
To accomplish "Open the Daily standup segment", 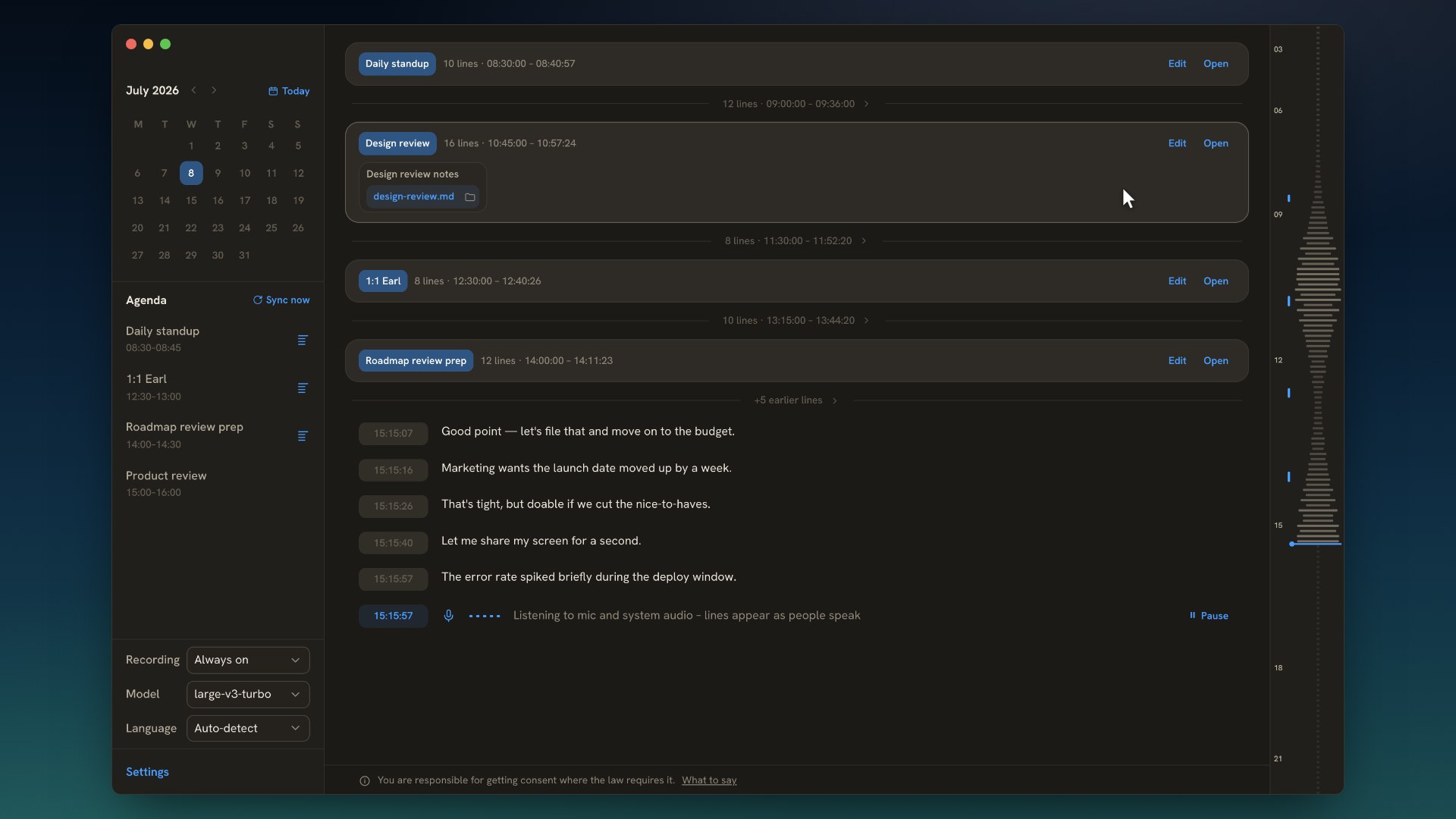I will point(1216,64).
